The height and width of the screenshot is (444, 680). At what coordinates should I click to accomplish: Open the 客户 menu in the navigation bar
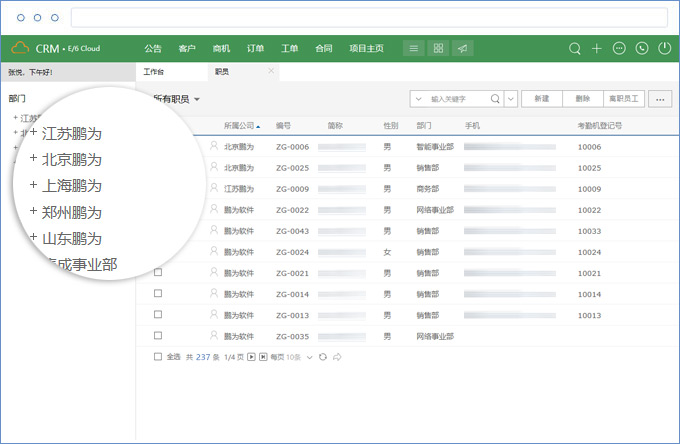tap(187, 48)
